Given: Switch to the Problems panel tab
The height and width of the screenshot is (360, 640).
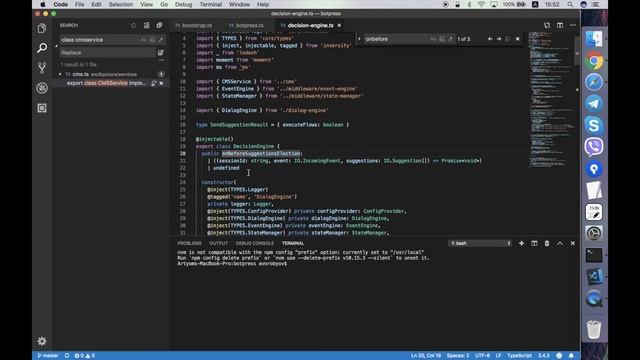Looking at the screenshot, I should point(189,243).
